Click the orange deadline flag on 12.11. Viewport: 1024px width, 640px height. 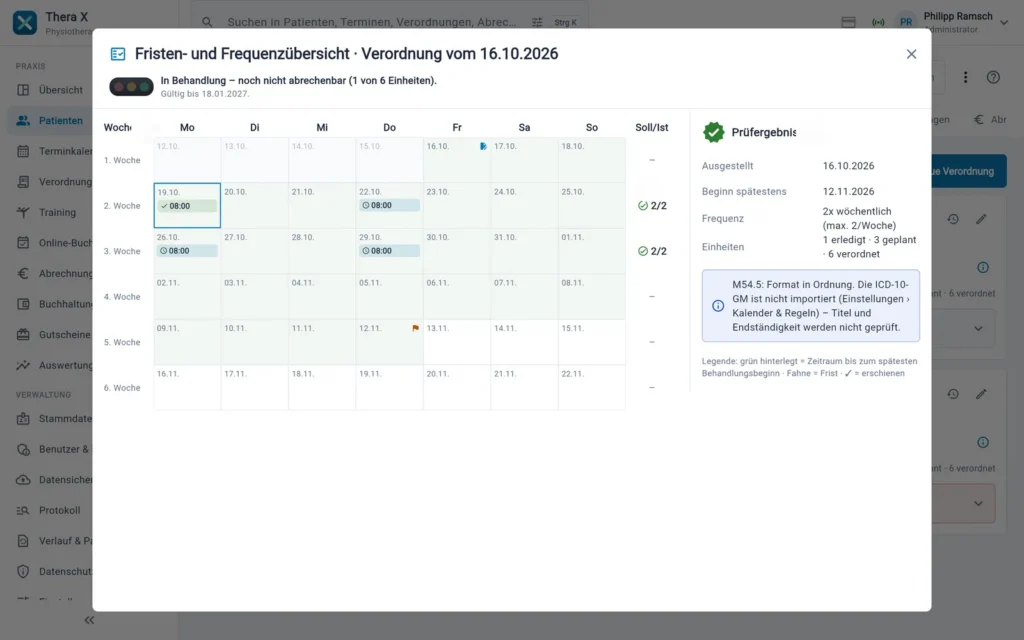(415, 328)
